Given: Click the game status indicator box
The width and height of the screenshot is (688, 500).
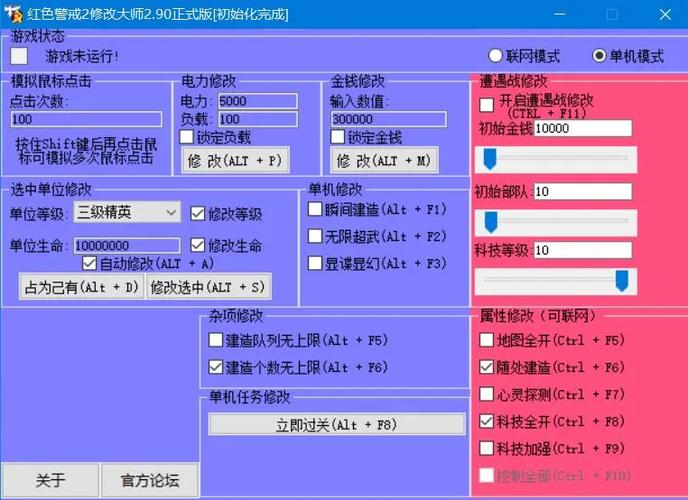Looking at the screenshot, I should (x=19, y=56).
